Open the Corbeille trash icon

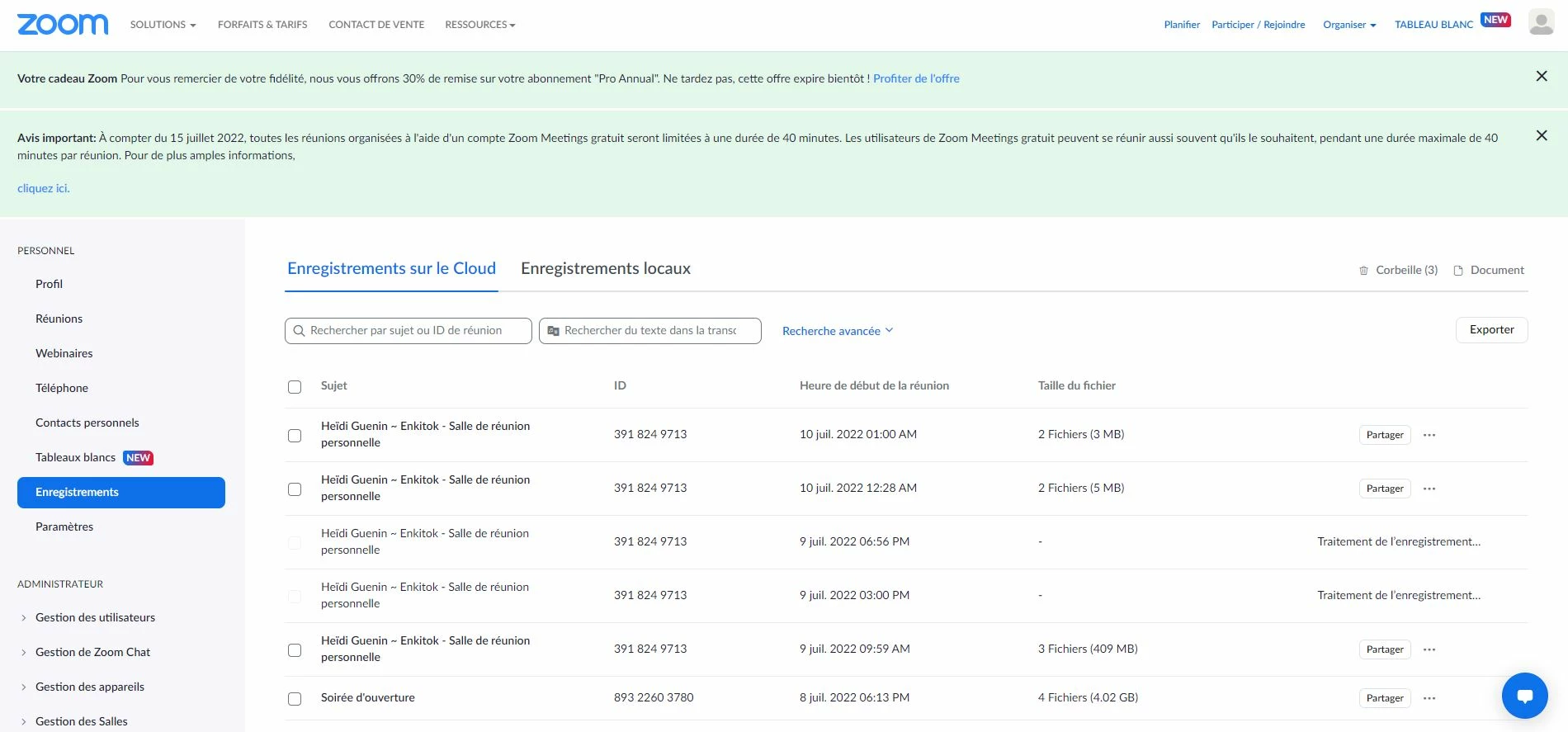pos(1363,271)
